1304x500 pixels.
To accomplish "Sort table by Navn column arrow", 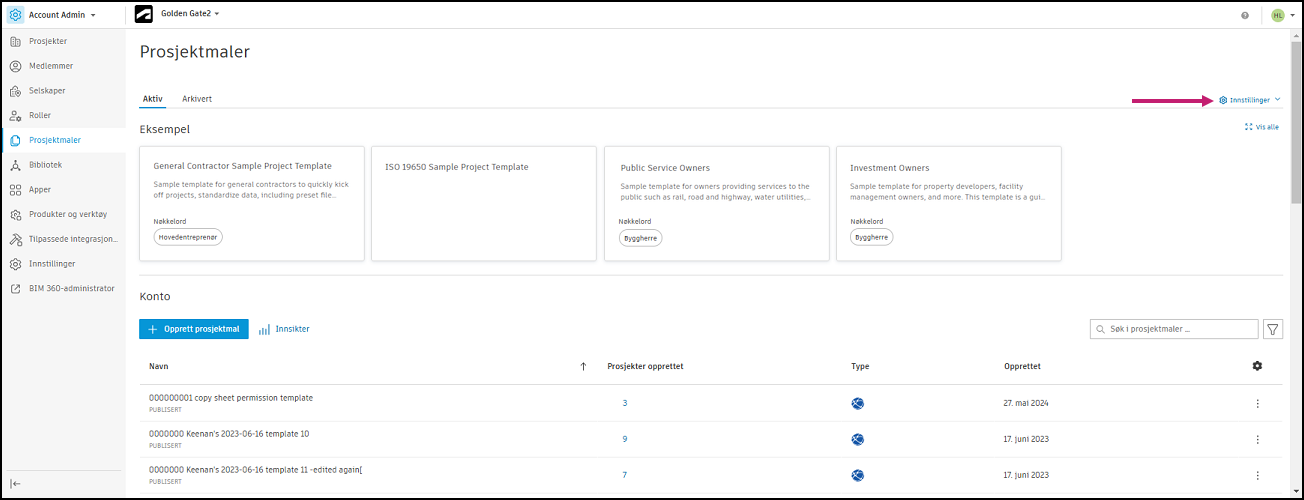I will (583, 366).
